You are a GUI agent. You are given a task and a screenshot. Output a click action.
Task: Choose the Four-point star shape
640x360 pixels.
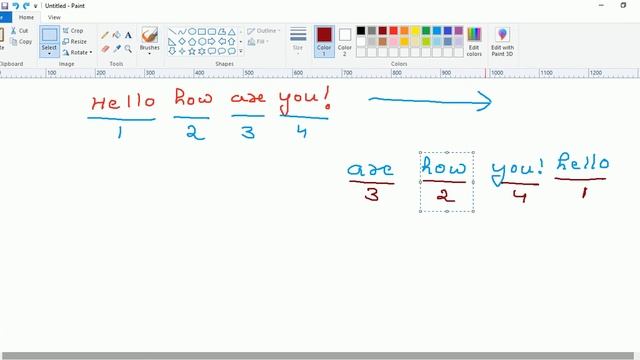(182, 51)
